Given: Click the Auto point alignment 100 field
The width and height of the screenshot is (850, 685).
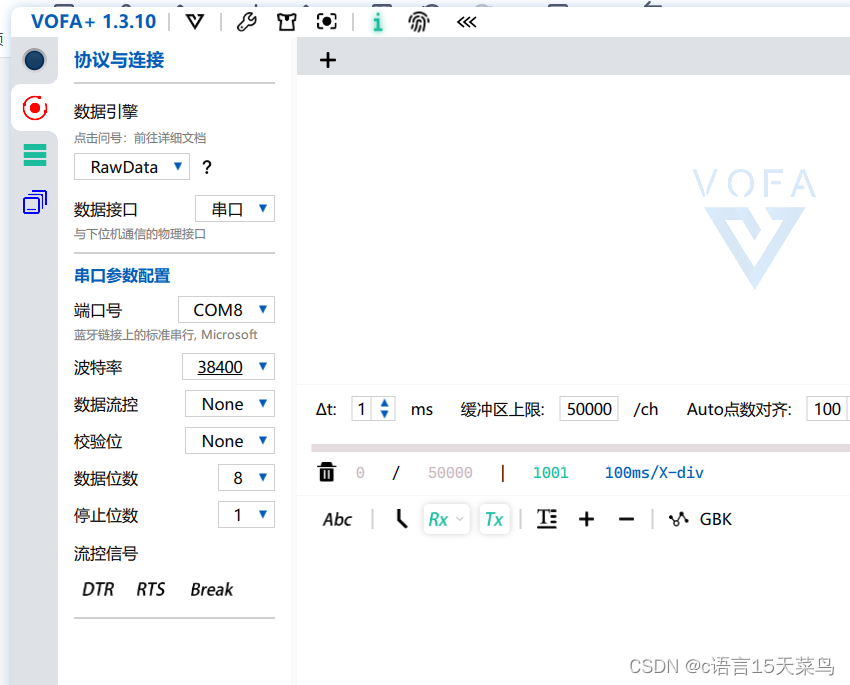Looking at the screenshot, I should pyautogui.click(x=827, y=409).
